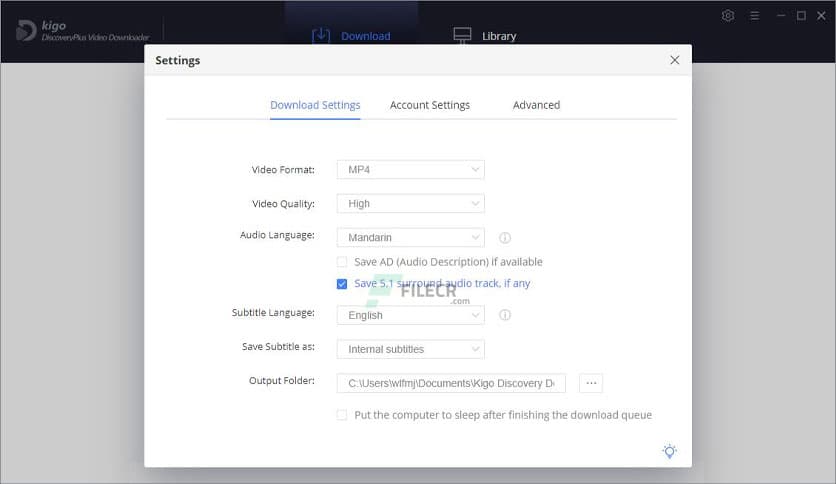Screen dimensions: 836x484
Task: Close the Settings dialog with the X
Action: pyautogui.click(x=674, y=60)
